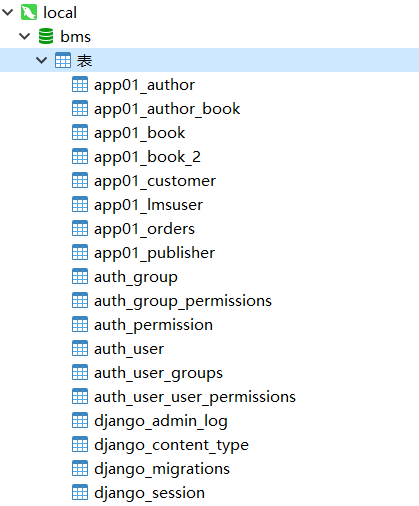Select the app01_book table name
419x506 pixels.
pyautogui.click(x=139, y=133)
